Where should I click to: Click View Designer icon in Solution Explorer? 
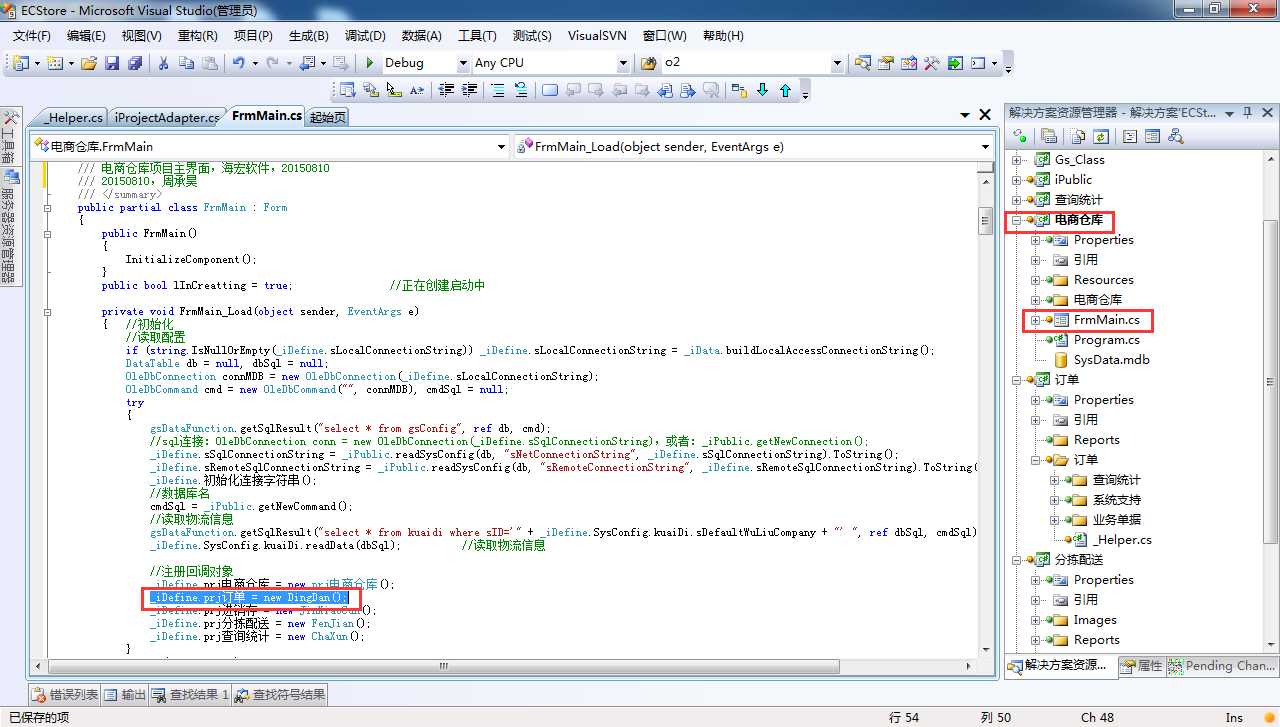[1152, 136]
